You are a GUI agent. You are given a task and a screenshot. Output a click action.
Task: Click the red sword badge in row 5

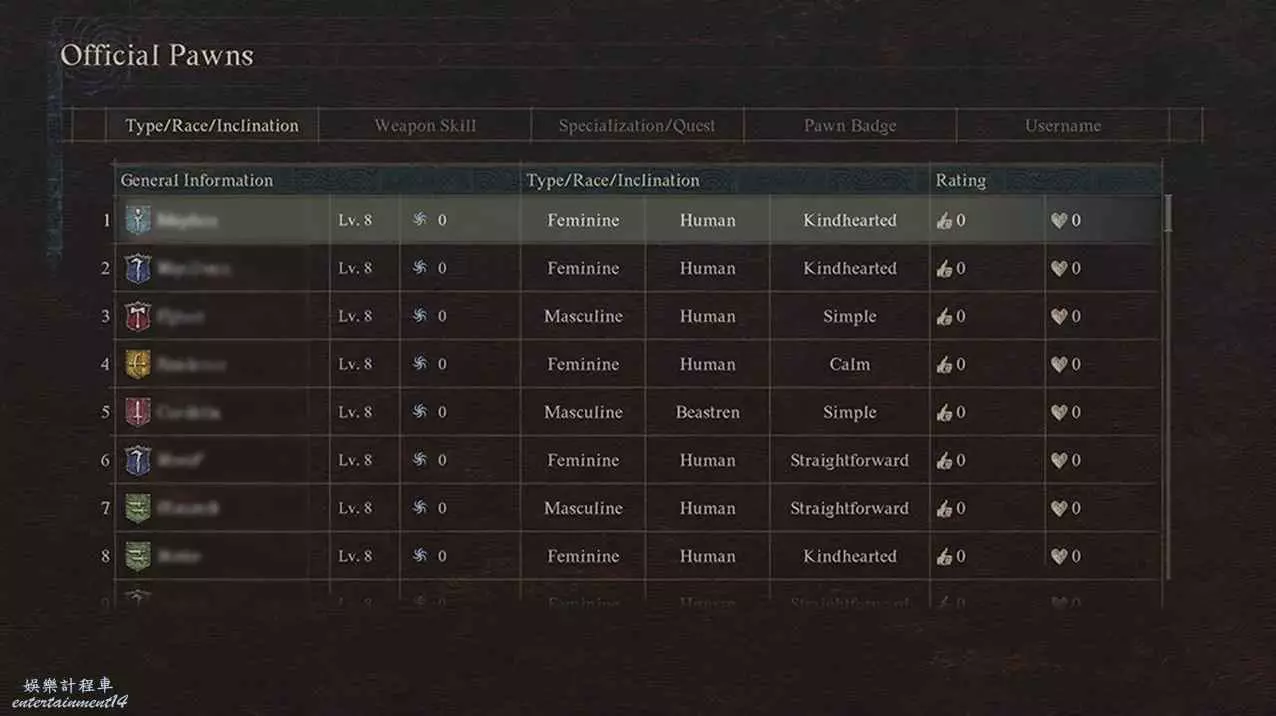138,412
